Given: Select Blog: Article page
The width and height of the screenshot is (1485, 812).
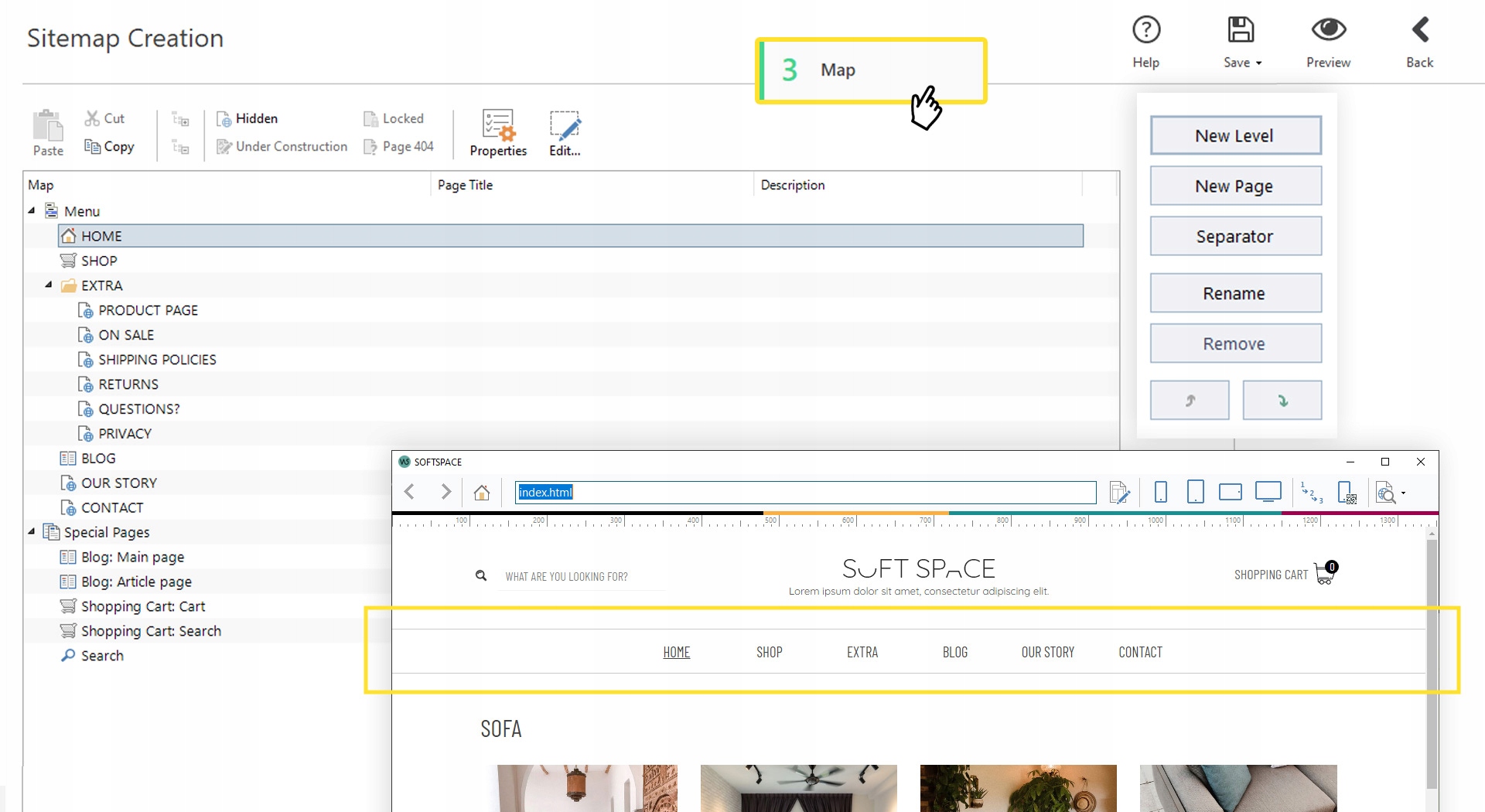Looking at the screenshot, I should 126,582.
